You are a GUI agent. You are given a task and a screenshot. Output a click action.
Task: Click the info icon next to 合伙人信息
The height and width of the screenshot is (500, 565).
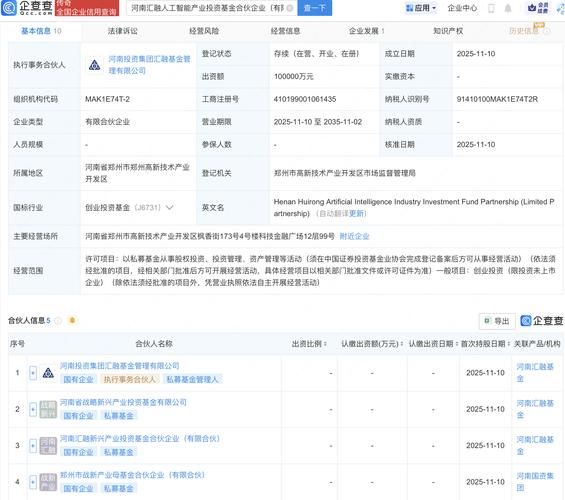[x=58, y=321]
